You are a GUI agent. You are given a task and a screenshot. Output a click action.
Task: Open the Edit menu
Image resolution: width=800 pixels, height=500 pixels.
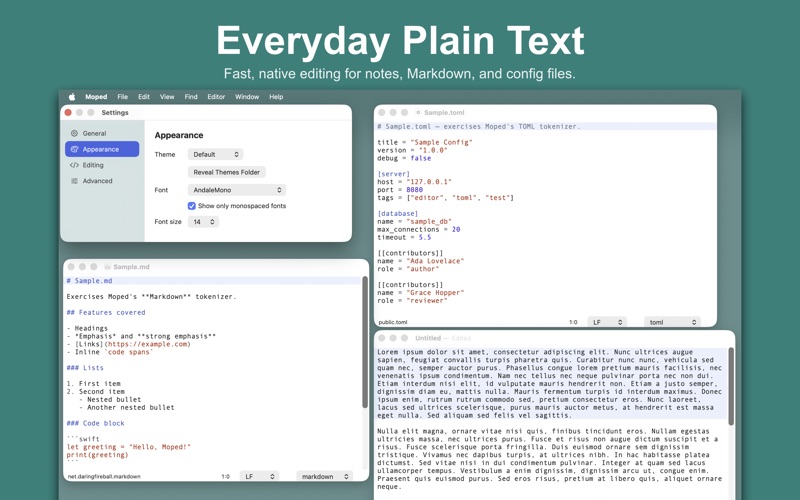[144, 96]
